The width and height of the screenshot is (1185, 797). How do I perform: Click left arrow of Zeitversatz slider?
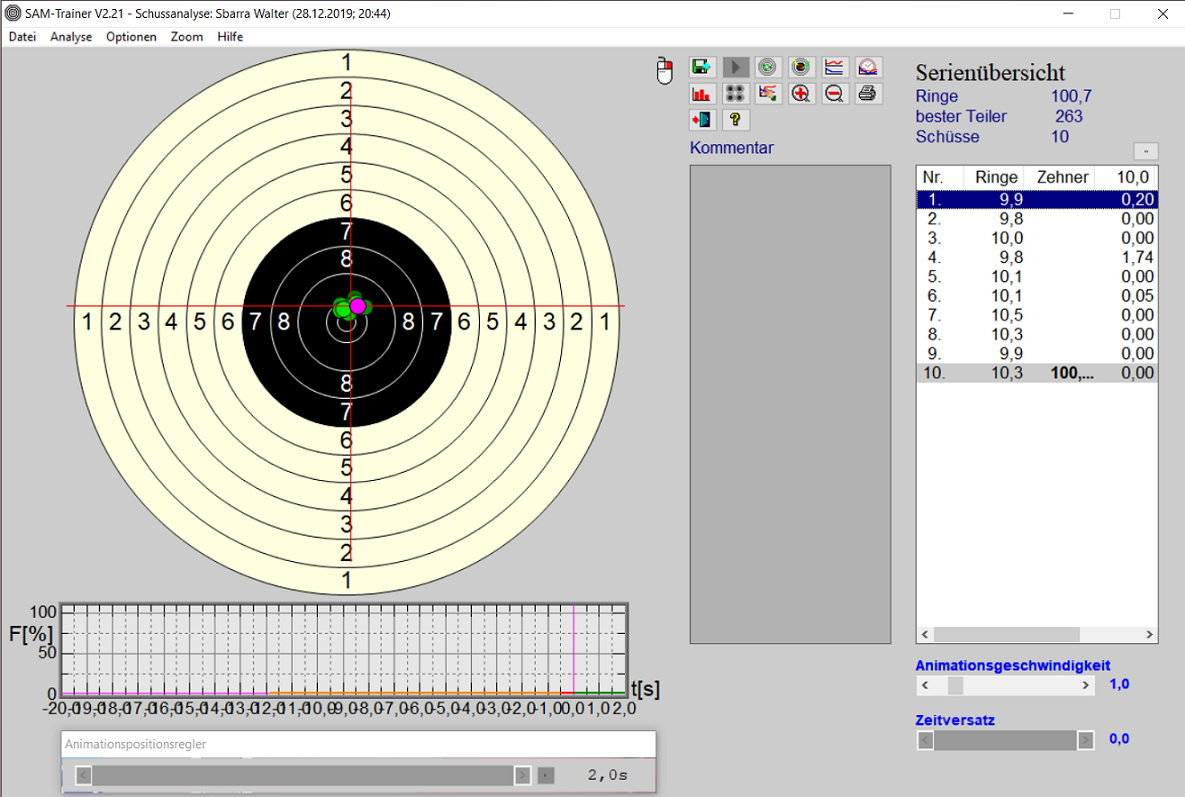coord(925,740)
